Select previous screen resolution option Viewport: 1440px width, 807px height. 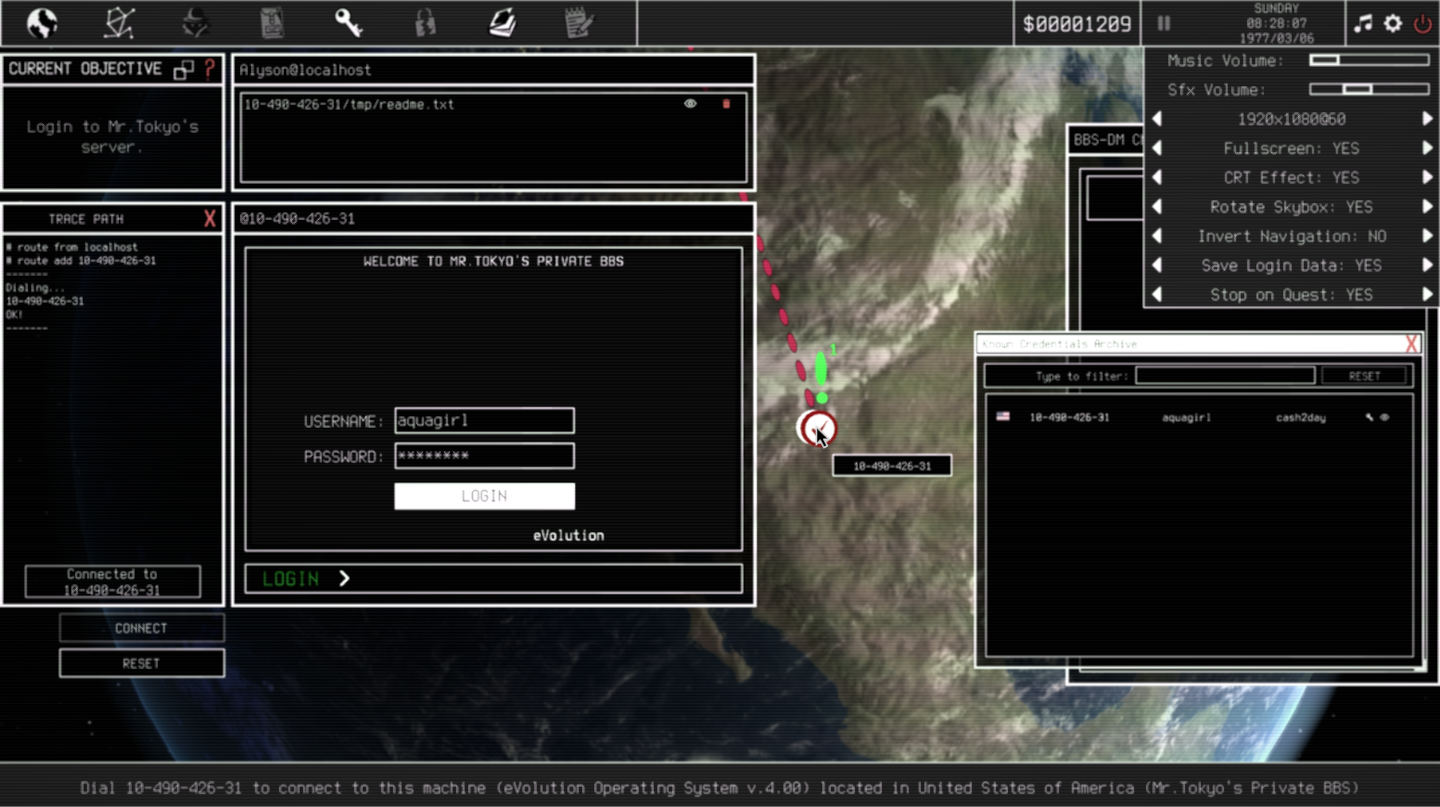pyautogui.click(x=1157, y=119)
